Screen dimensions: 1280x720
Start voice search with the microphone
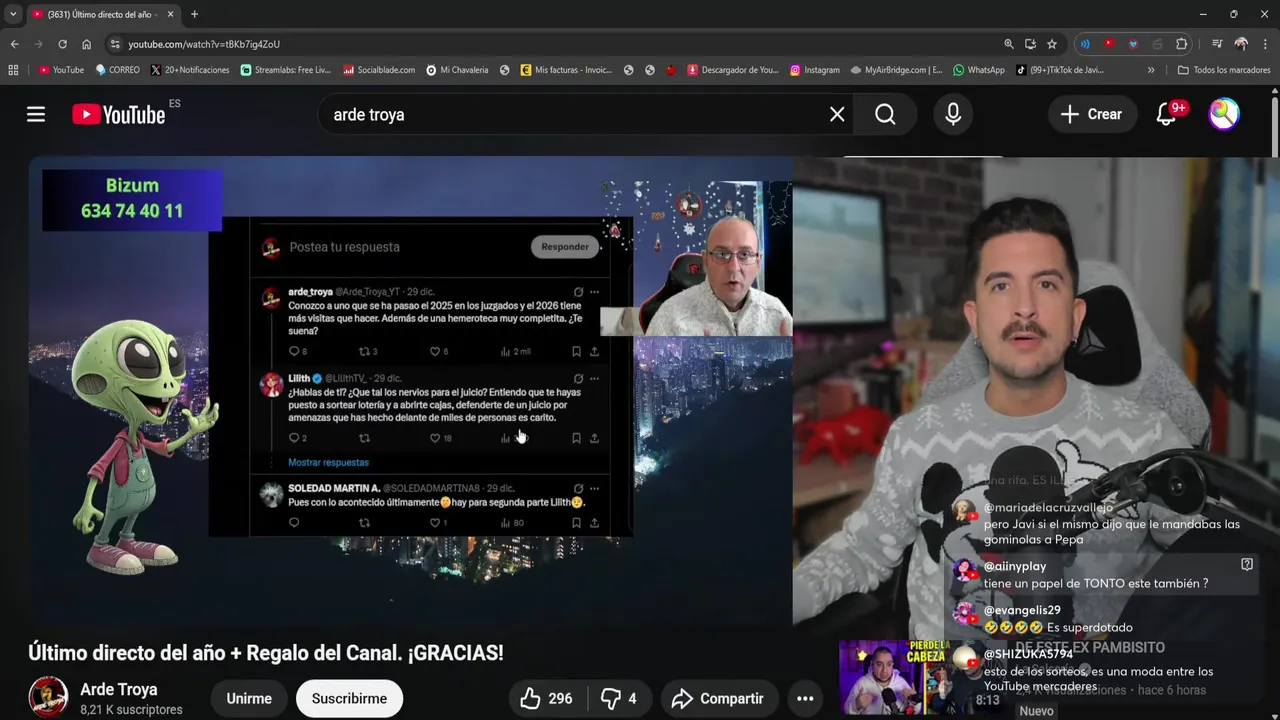953,114
